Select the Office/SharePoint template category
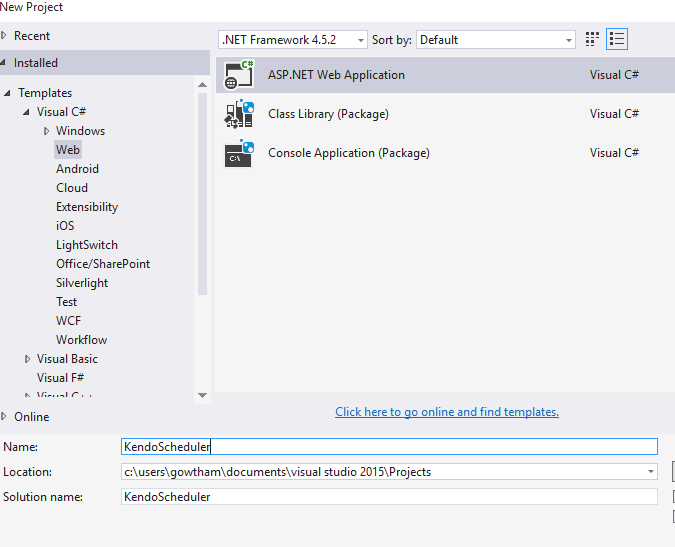The width and height of the screenshot is (675, 547). click(x=103, y=264)
